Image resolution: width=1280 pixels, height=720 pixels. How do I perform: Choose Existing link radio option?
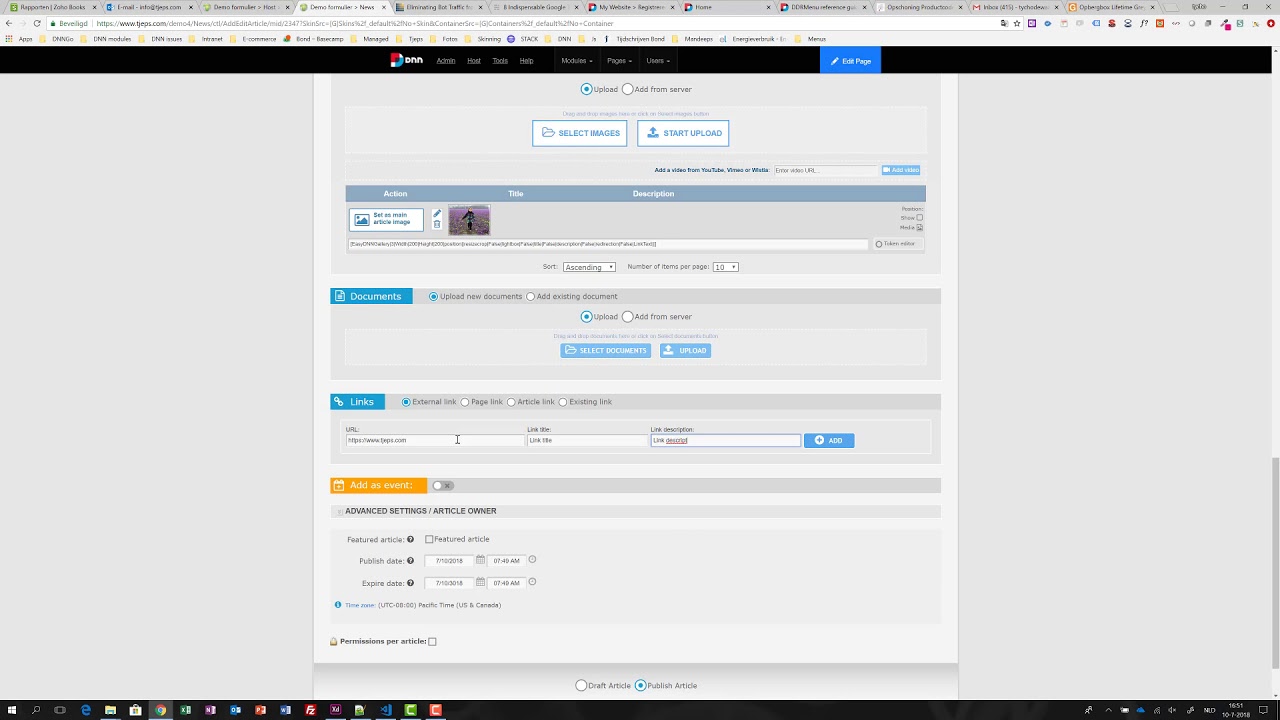coord(563,402)
